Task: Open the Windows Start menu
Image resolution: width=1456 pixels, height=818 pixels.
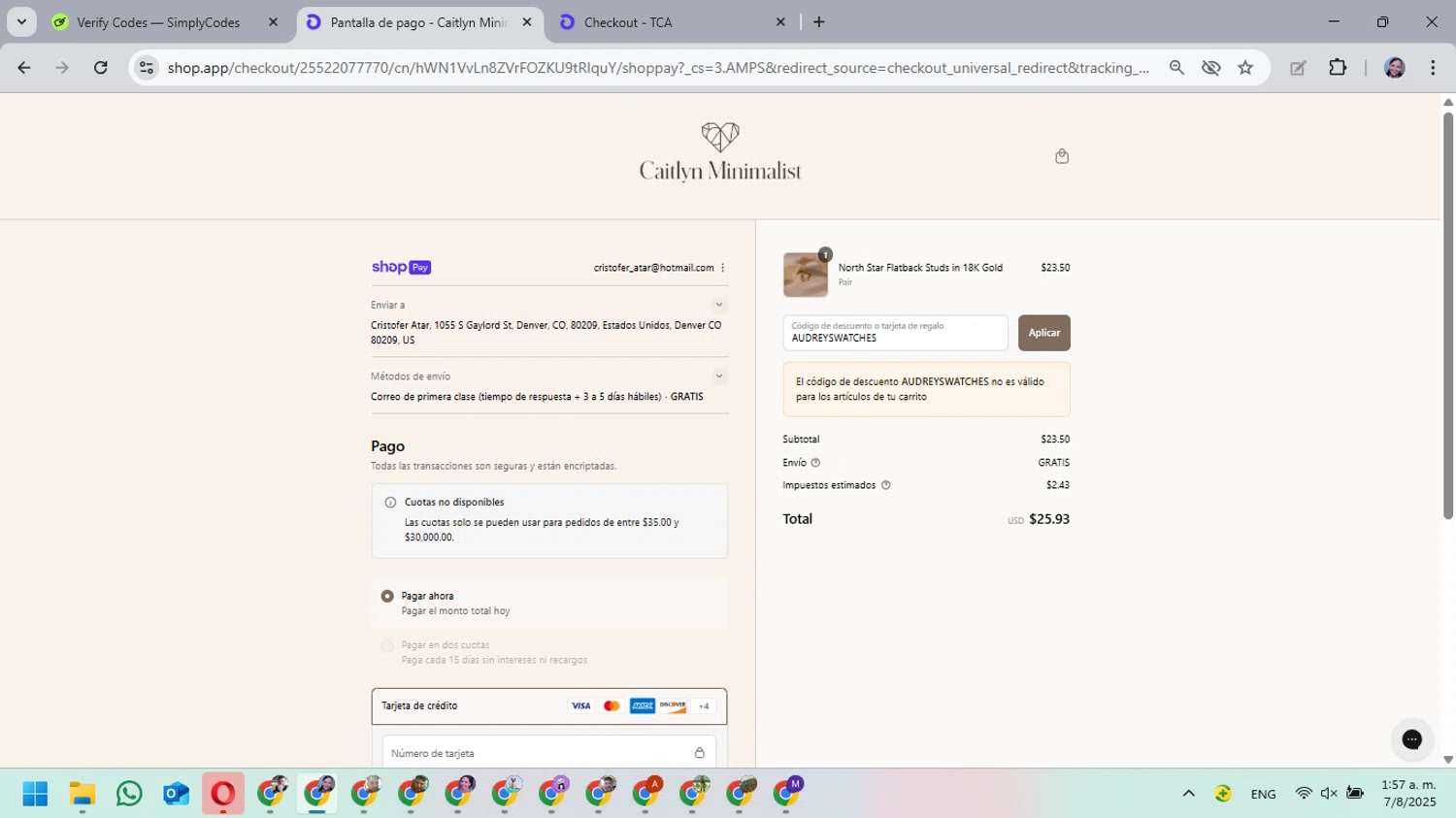Action: [x=36, y=794]
